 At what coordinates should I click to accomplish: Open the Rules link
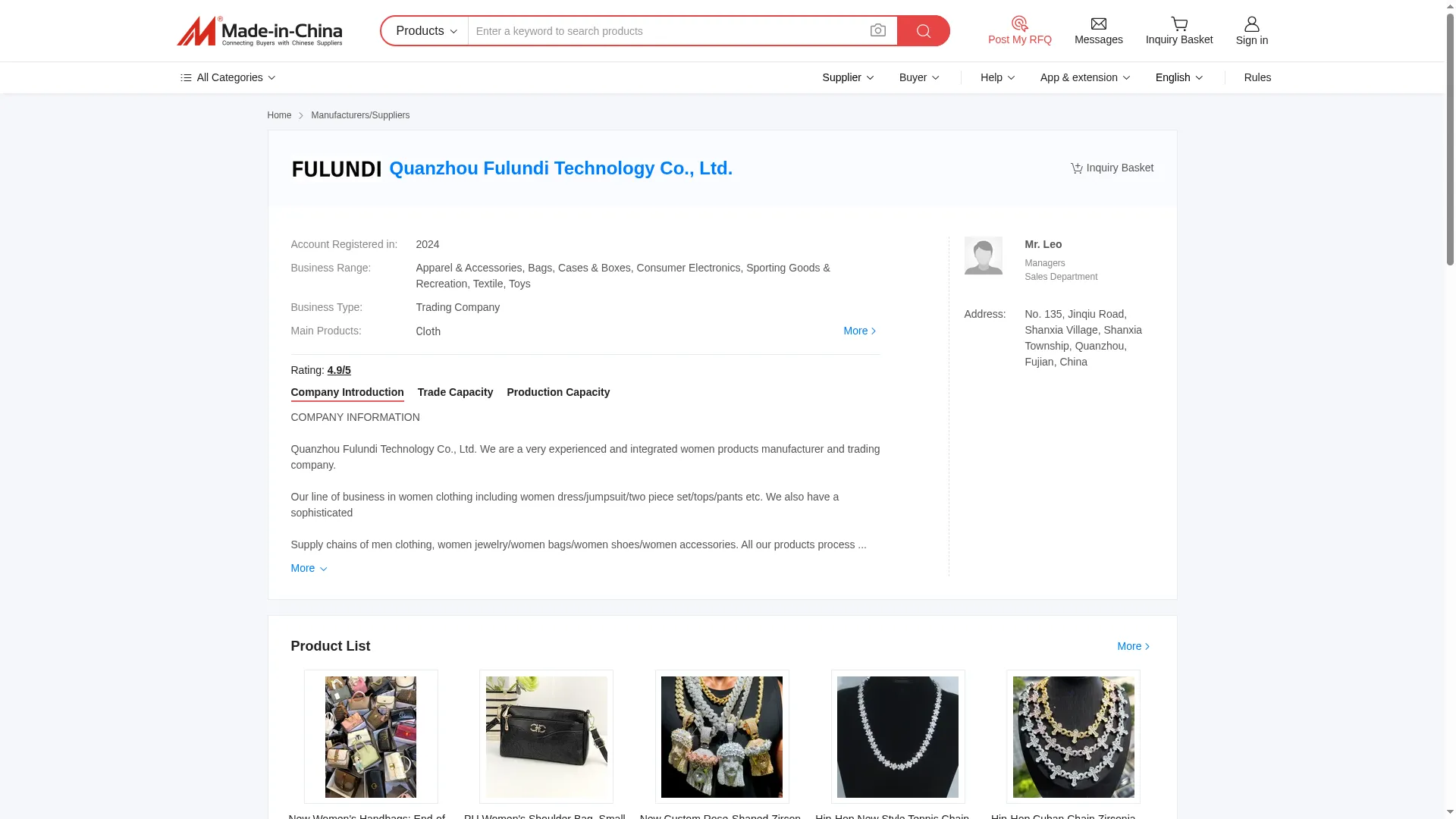1257,77
